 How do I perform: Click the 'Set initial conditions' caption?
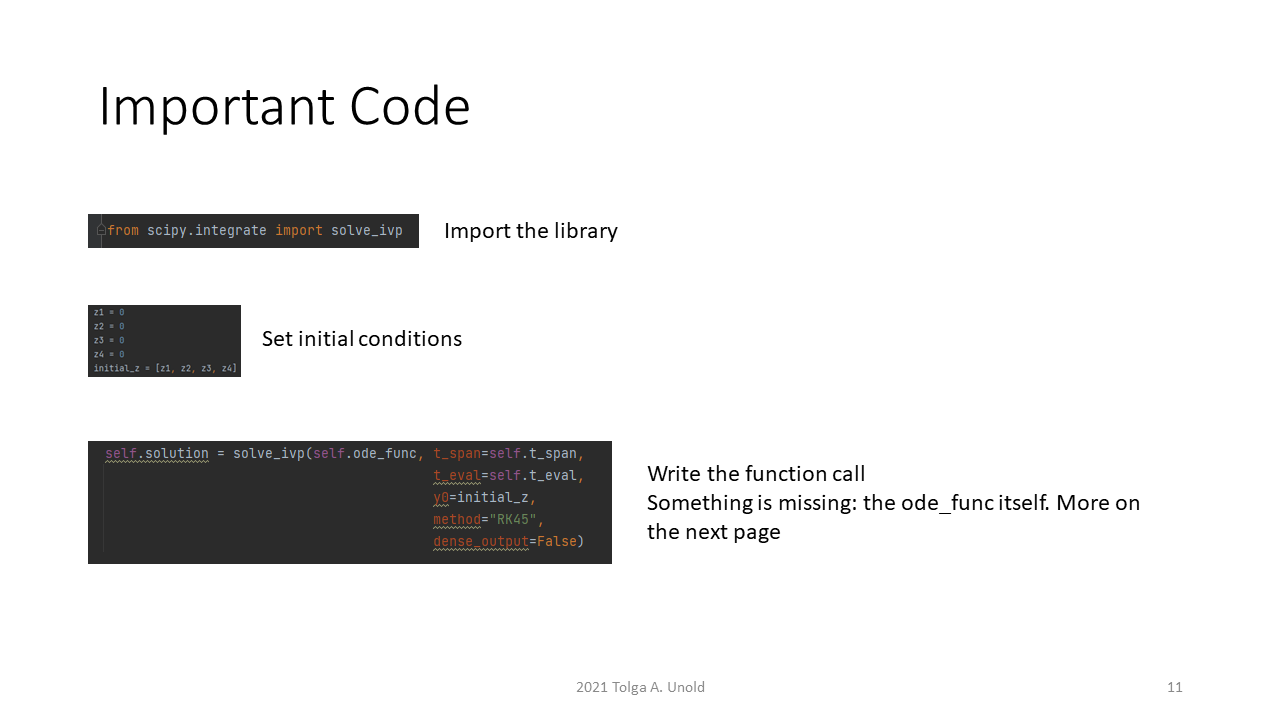(361, 339)
